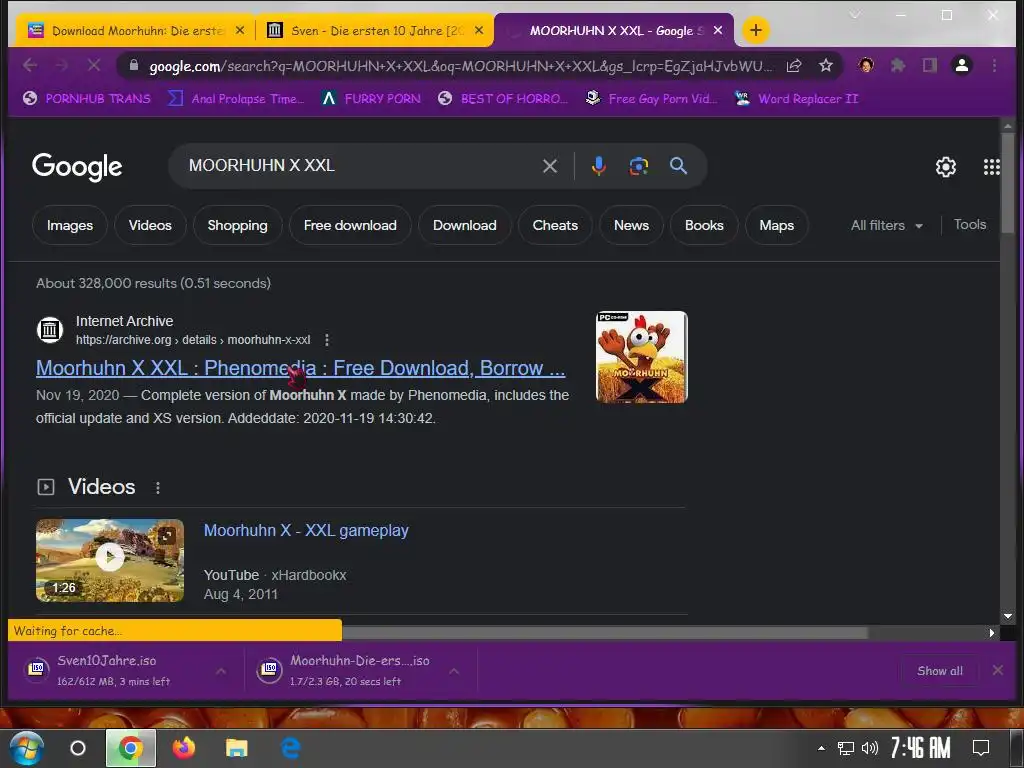
Task: Close the downloads bar
Action: coord(997,670)
